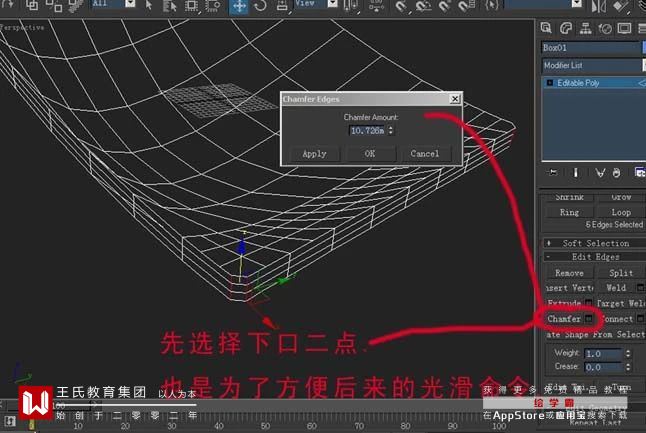Close the Chamfer Edges dialog

(454, 99)
